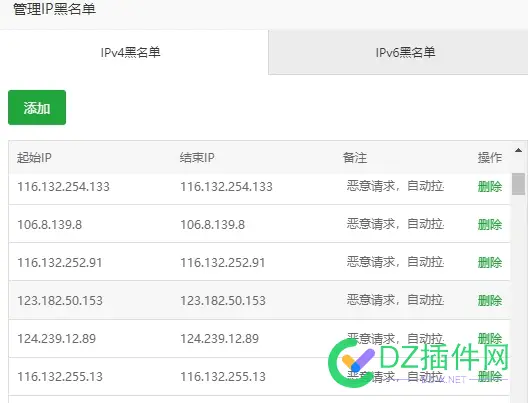Switch to the IPv4黑名单 tab

(134, 53)
